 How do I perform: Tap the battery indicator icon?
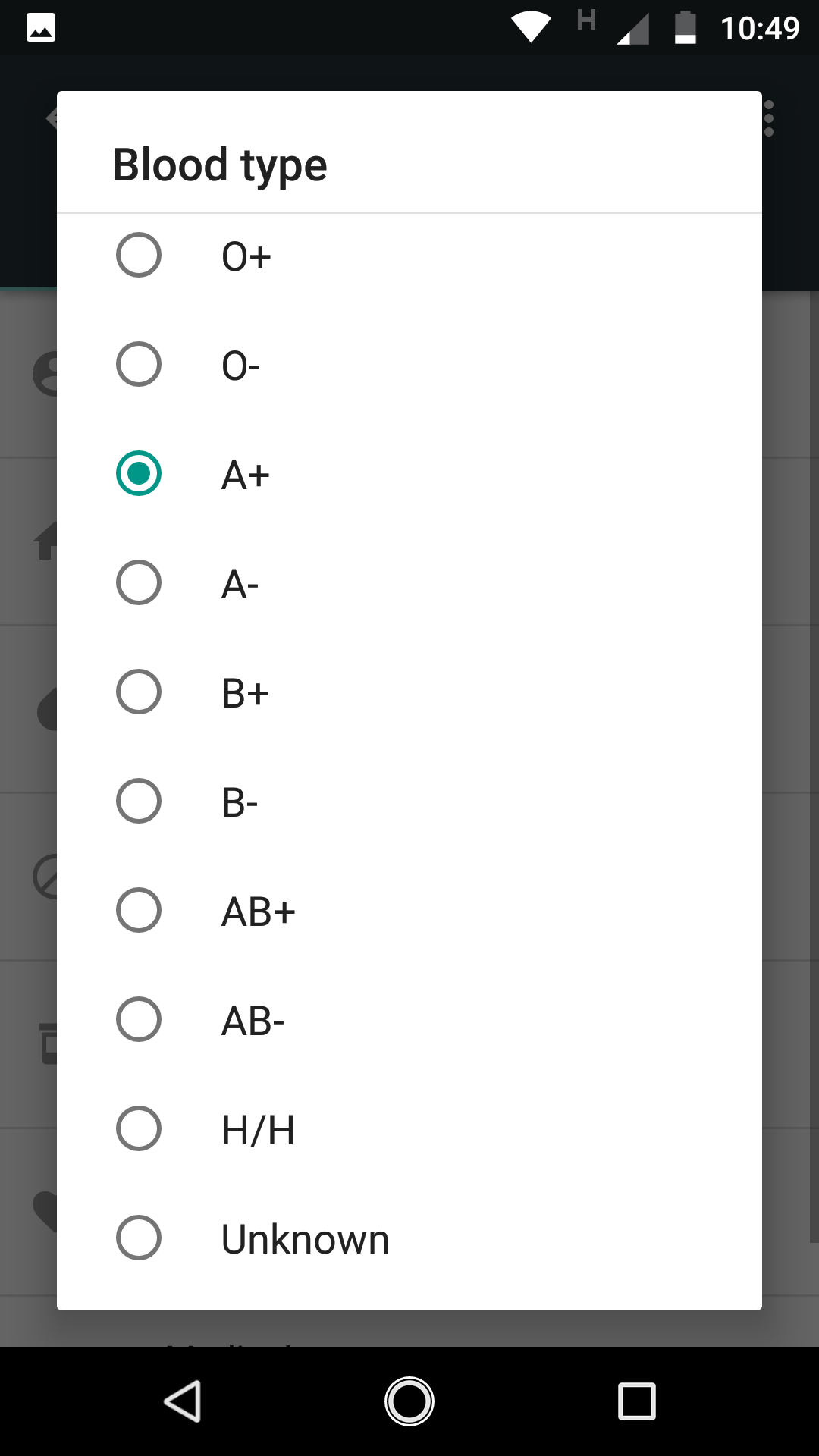coord(686,27)
